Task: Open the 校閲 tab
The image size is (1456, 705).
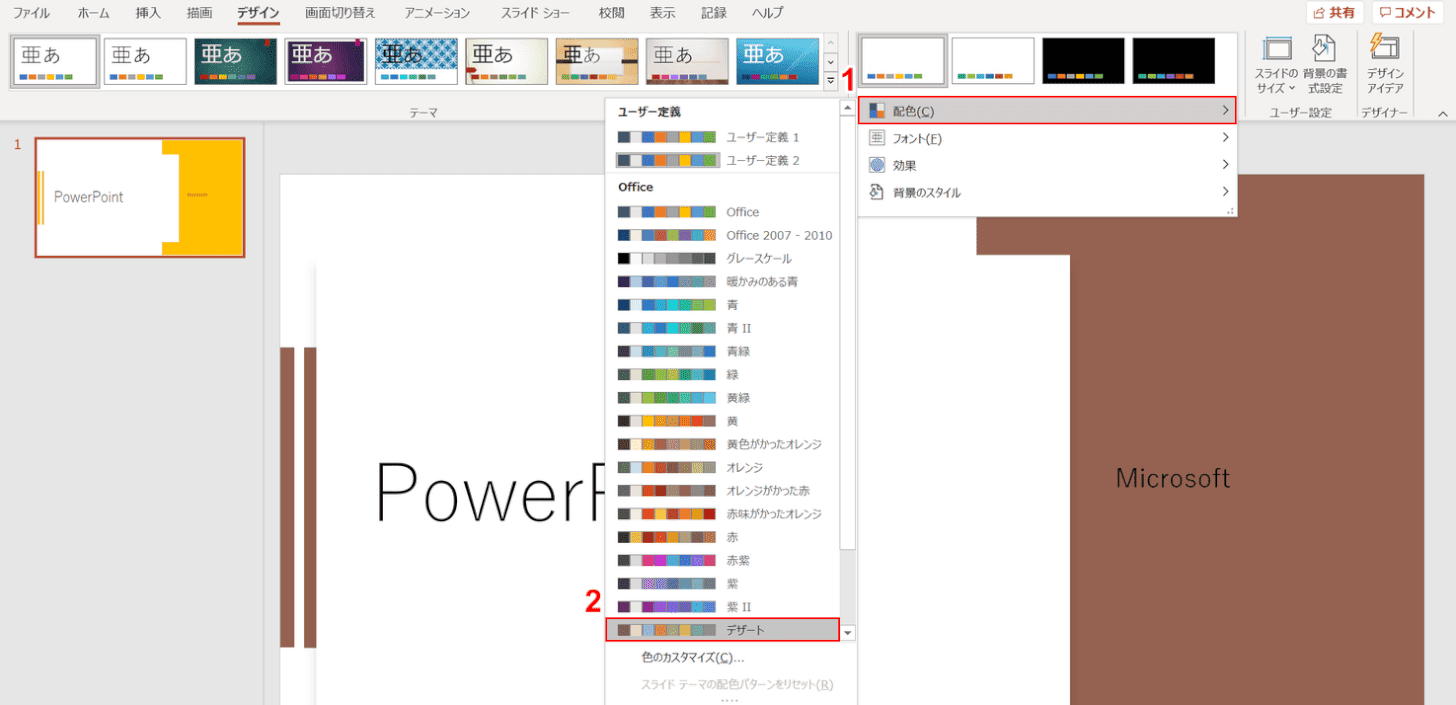Action: pyautogui.click(x=611, y=13)
